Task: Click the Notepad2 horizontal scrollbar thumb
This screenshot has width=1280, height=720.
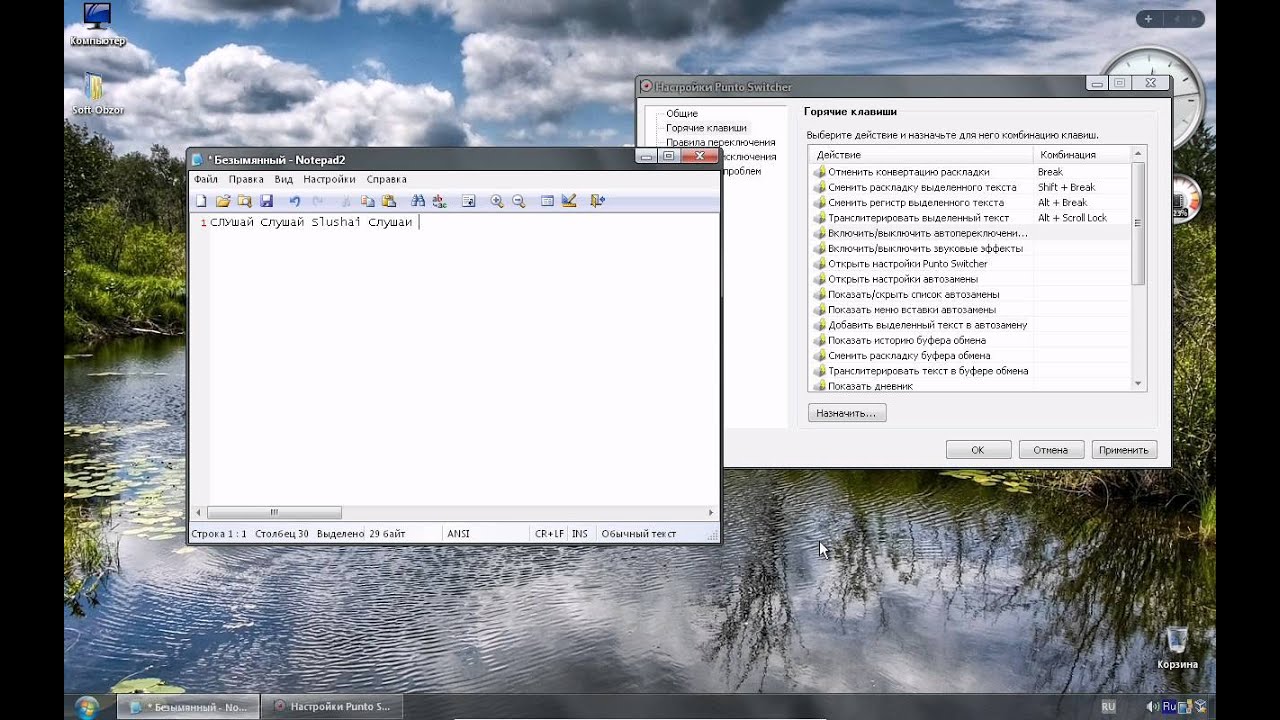Action: click(274, 513)
